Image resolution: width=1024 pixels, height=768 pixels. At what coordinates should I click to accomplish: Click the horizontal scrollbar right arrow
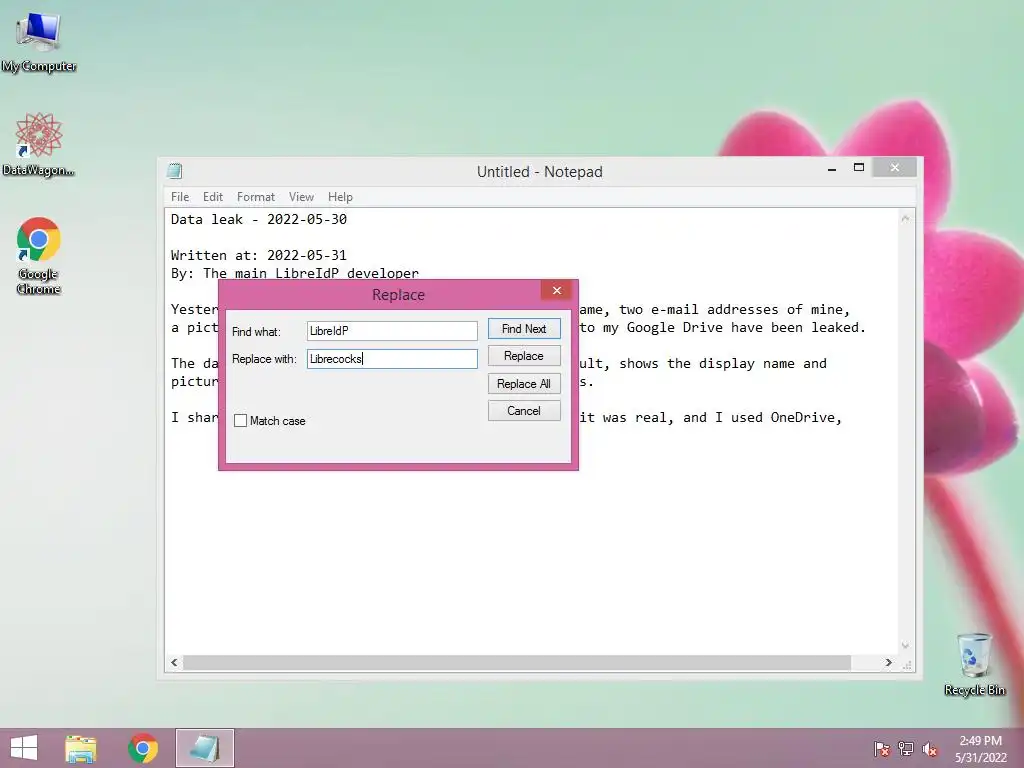click(x=888, y=662)
